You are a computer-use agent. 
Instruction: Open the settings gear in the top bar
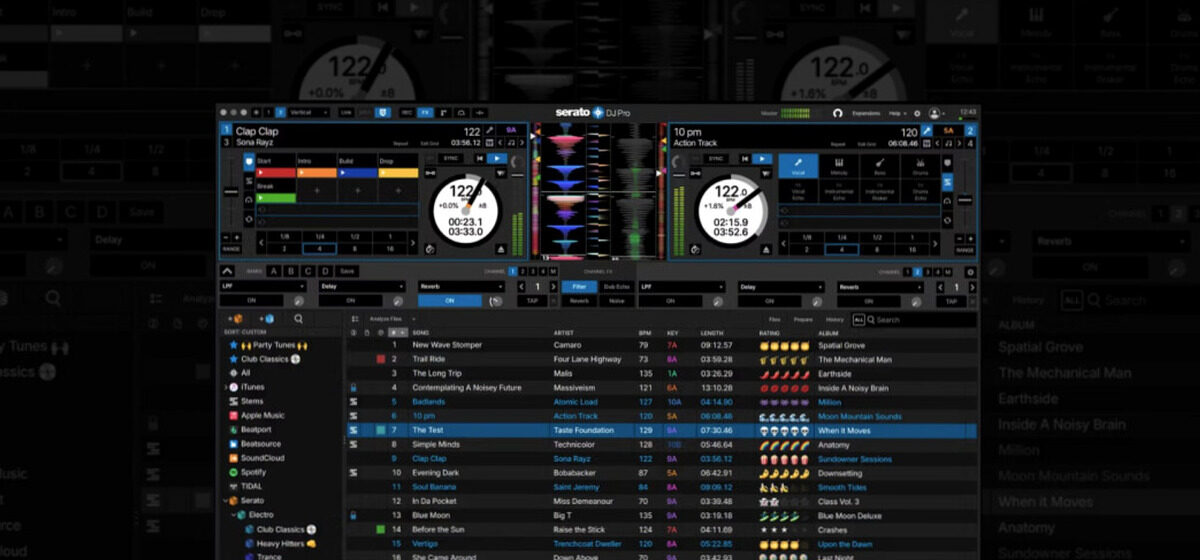pyautogui.click(x=917, y=113)
